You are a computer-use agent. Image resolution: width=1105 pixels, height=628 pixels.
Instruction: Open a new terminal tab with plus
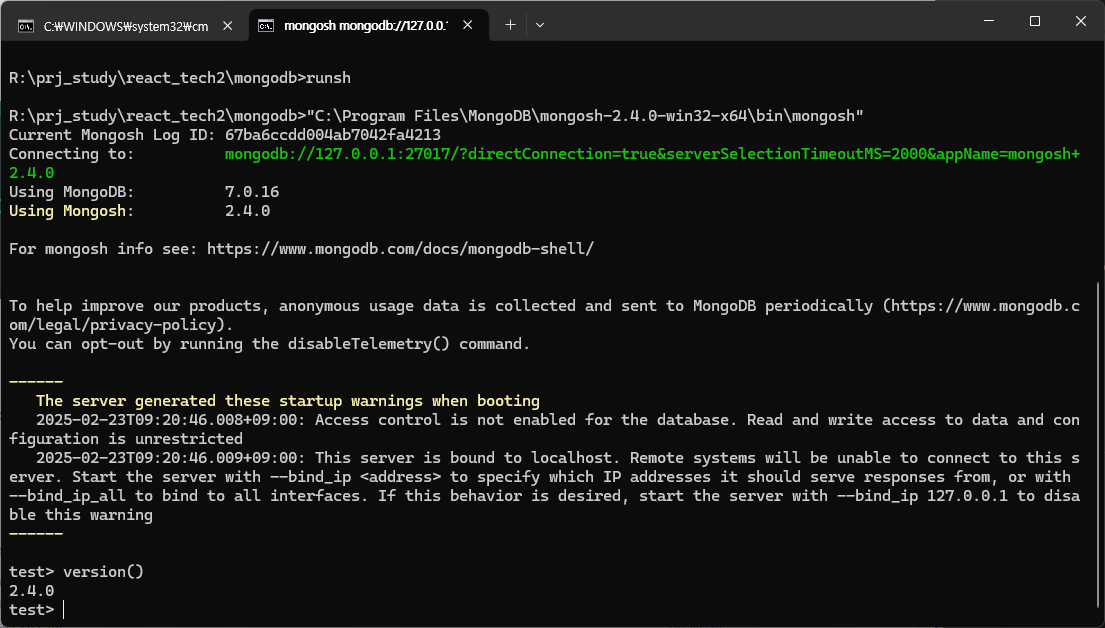pos(510,25)
